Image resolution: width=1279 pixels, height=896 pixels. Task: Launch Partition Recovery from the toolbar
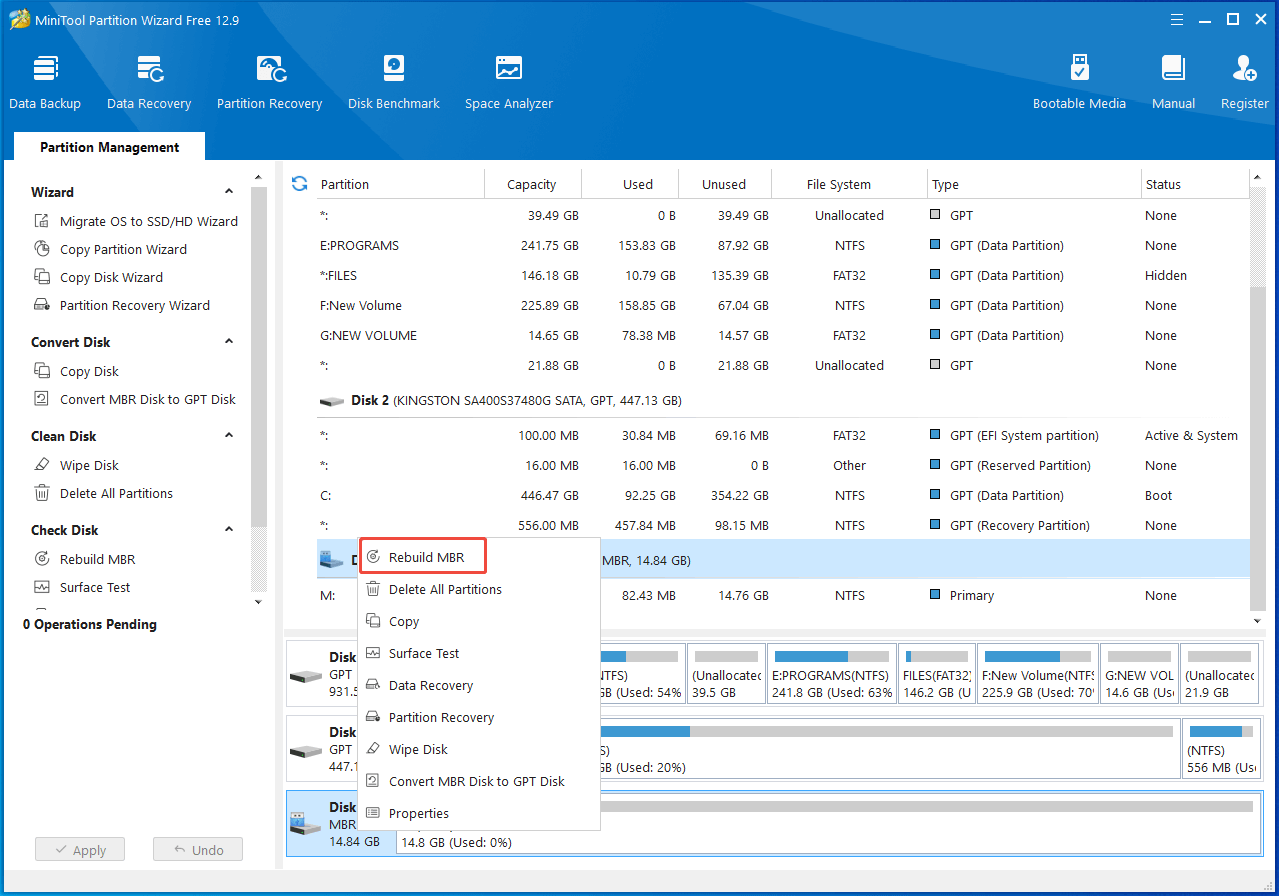pyautogui.click(x=269, y=82)
